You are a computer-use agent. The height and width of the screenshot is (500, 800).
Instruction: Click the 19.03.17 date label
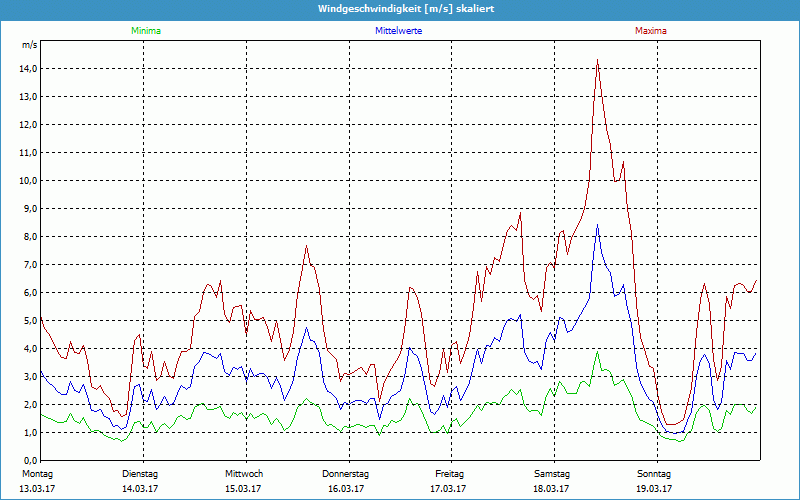click(x=654, y=489)
